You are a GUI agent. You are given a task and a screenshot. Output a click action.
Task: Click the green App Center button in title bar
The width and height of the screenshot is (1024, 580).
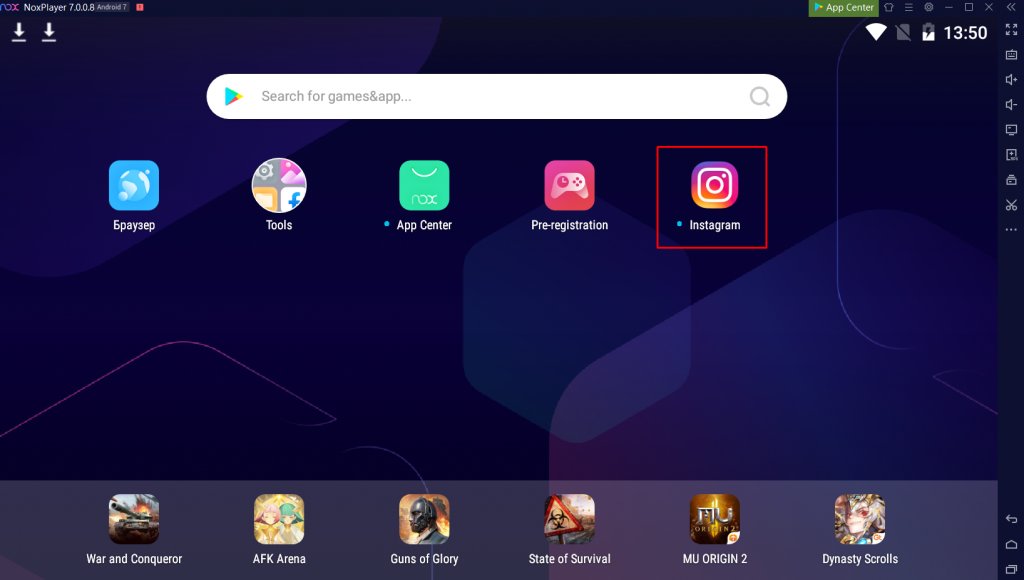click(843, 7)
